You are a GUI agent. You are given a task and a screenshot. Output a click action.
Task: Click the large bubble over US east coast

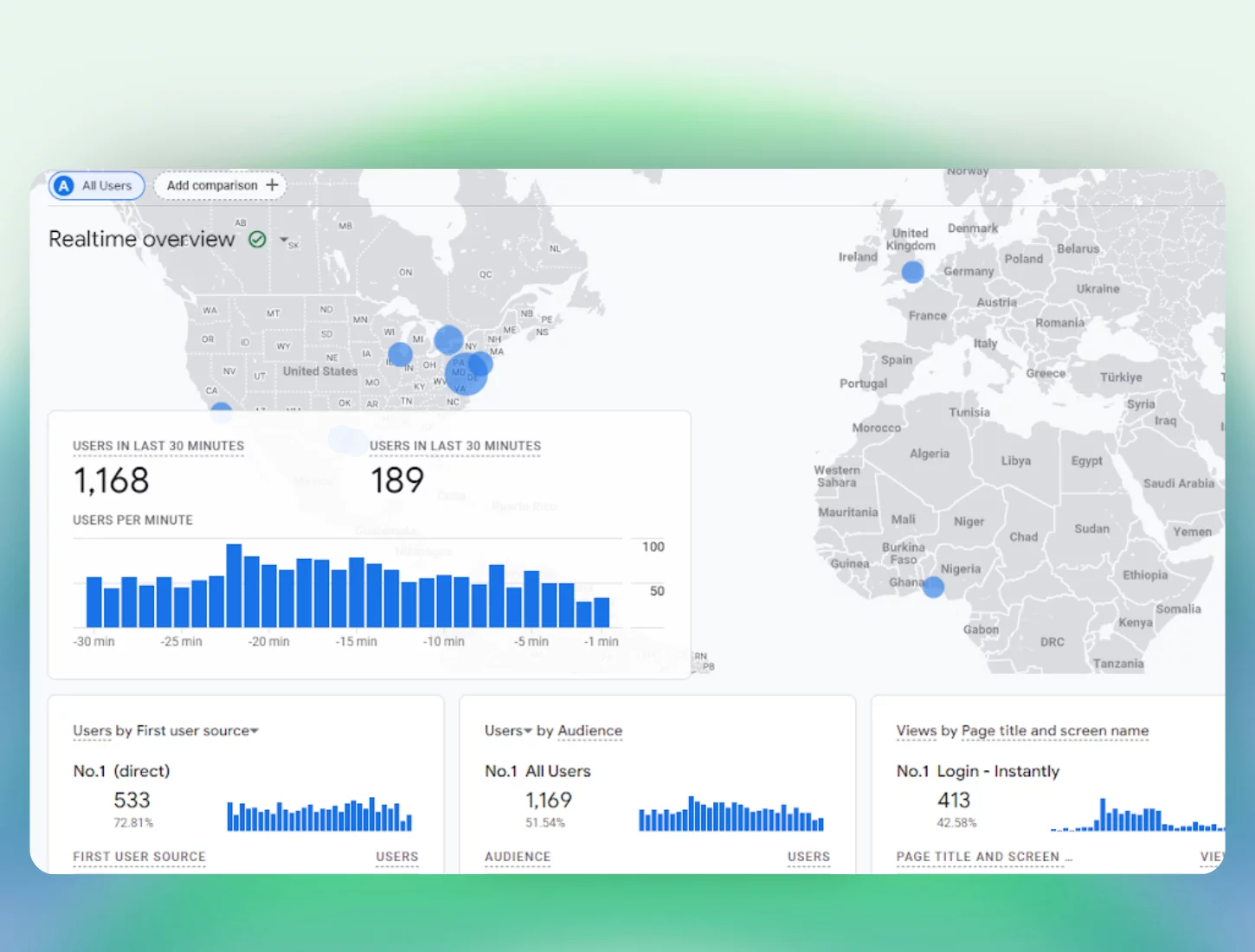tap(466, 374)
